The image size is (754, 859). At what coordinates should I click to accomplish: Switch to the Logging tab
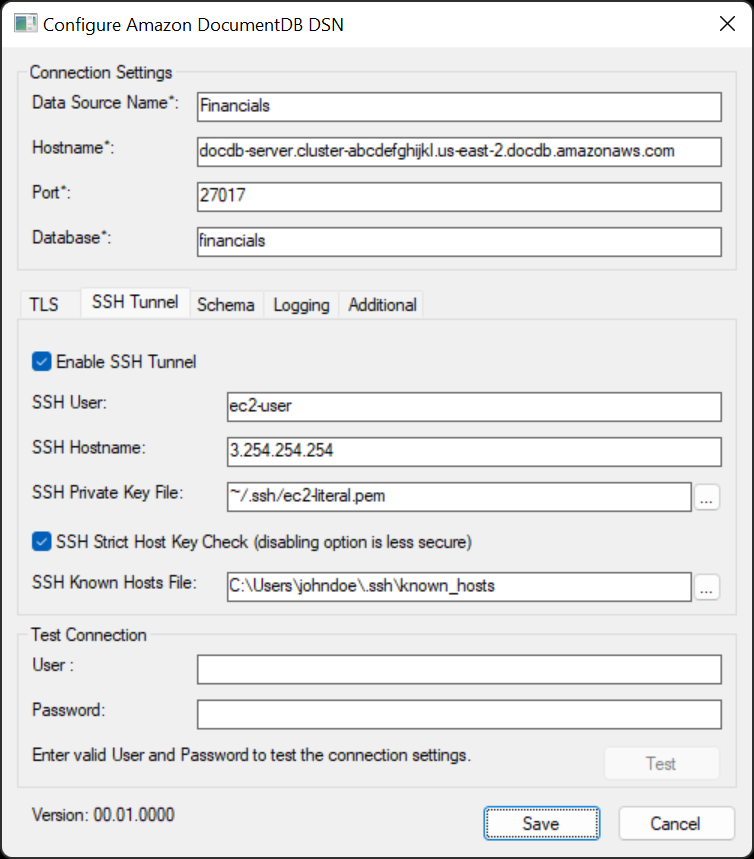(301, 305)
